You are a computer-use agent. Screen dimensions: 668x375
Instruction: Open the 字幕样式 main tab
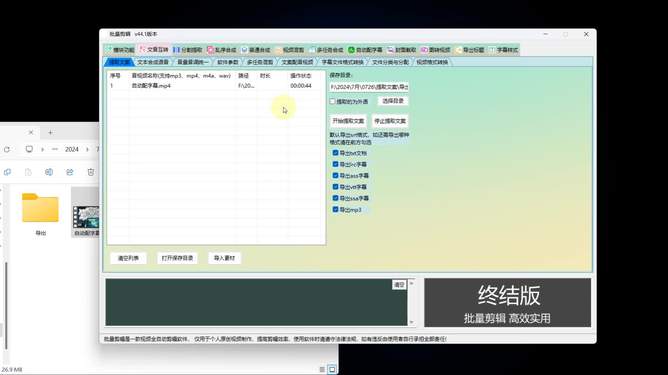503,50
